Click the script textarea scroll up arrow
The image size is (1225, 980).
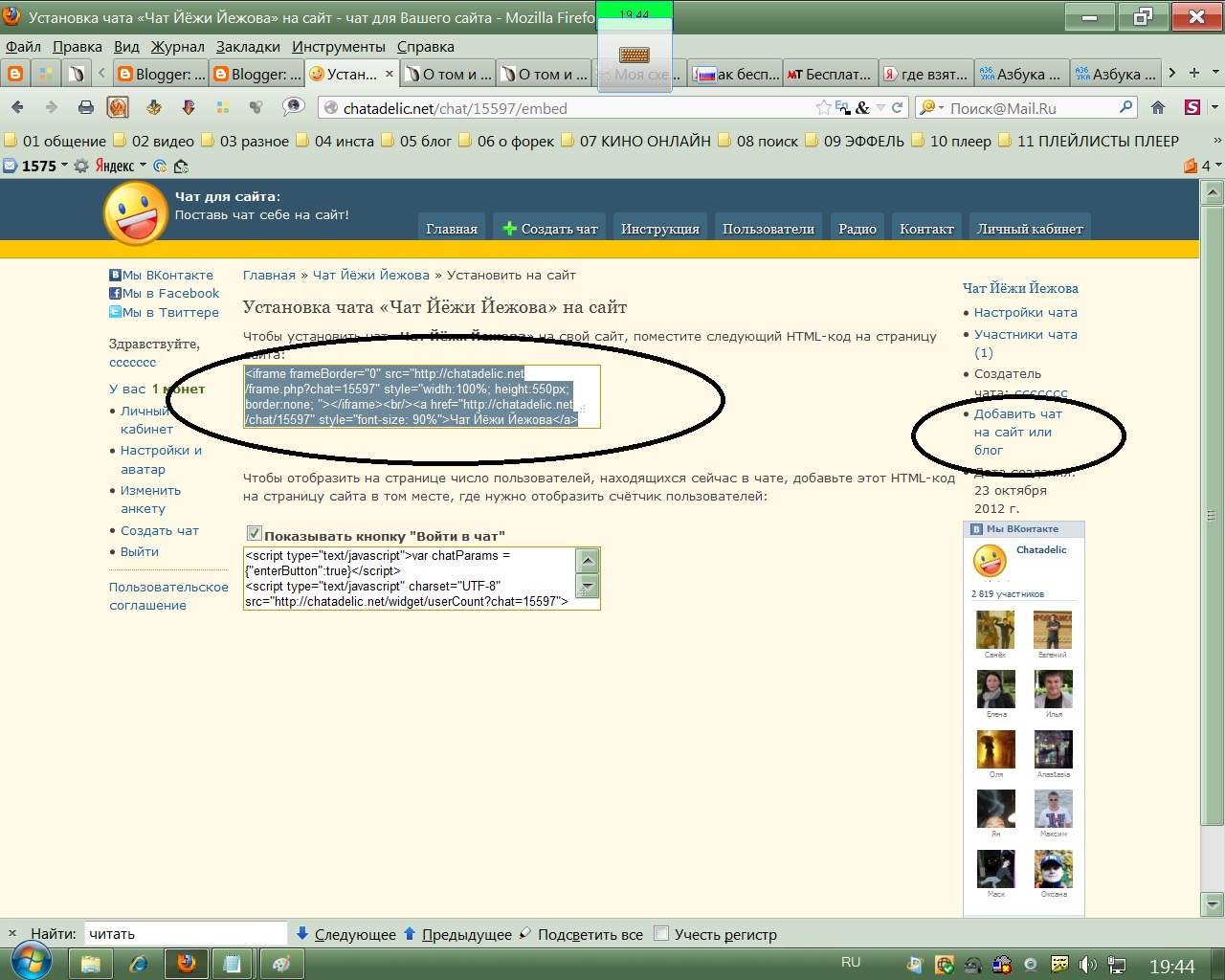tap(589, 560)
